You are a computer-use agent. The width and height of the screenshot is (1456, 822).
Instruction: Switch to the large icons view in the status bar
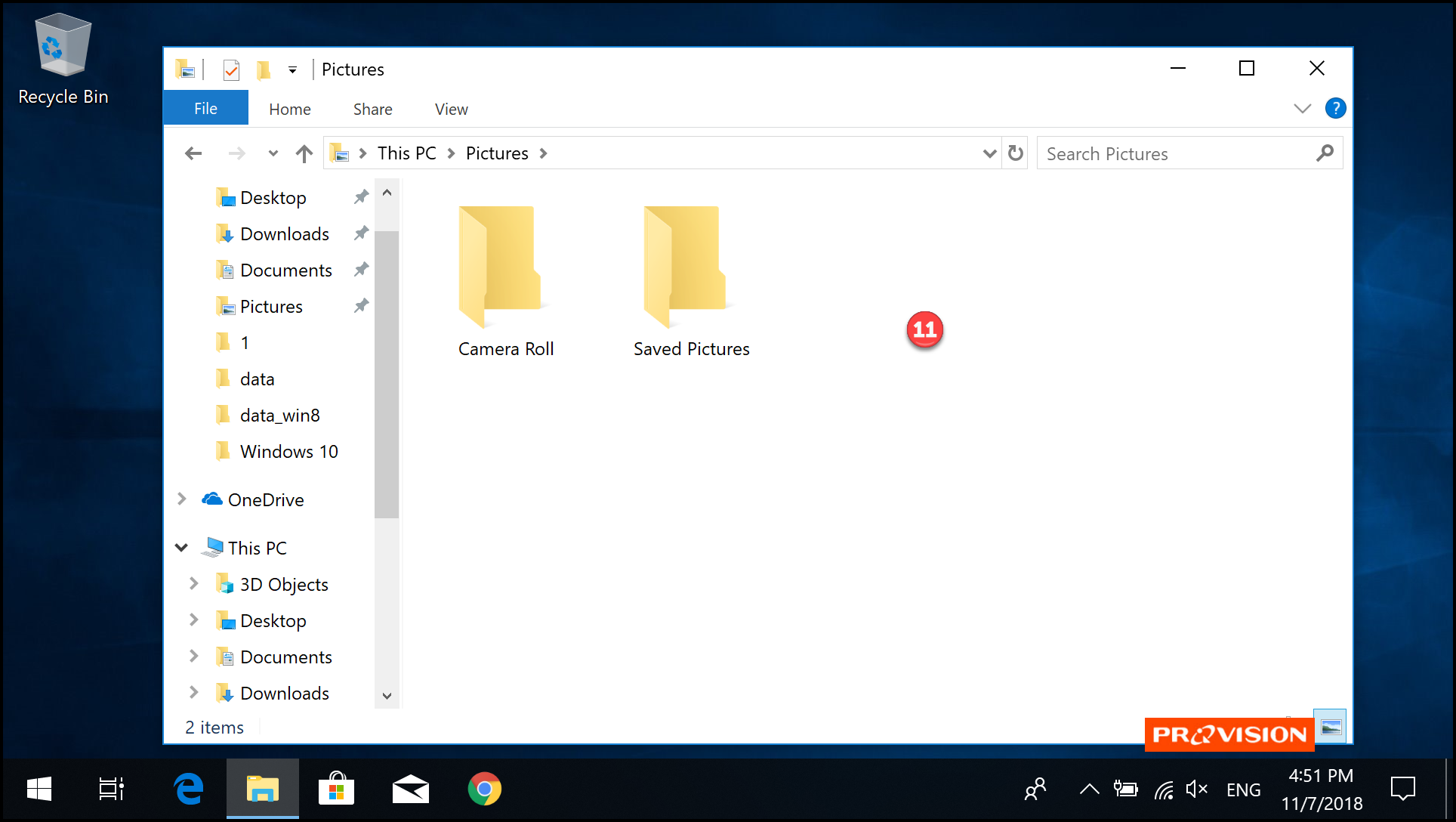click(1331, 727)
